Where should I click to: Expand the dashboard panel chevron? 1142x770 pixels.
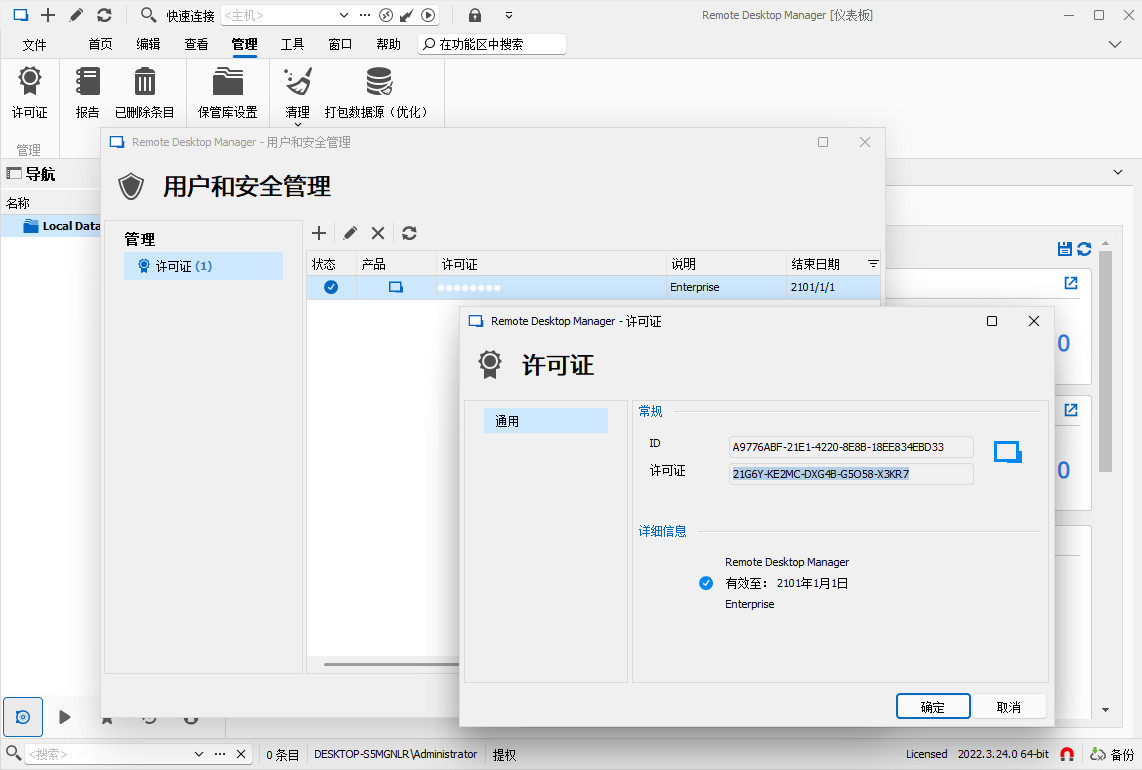click(1118, 173)
